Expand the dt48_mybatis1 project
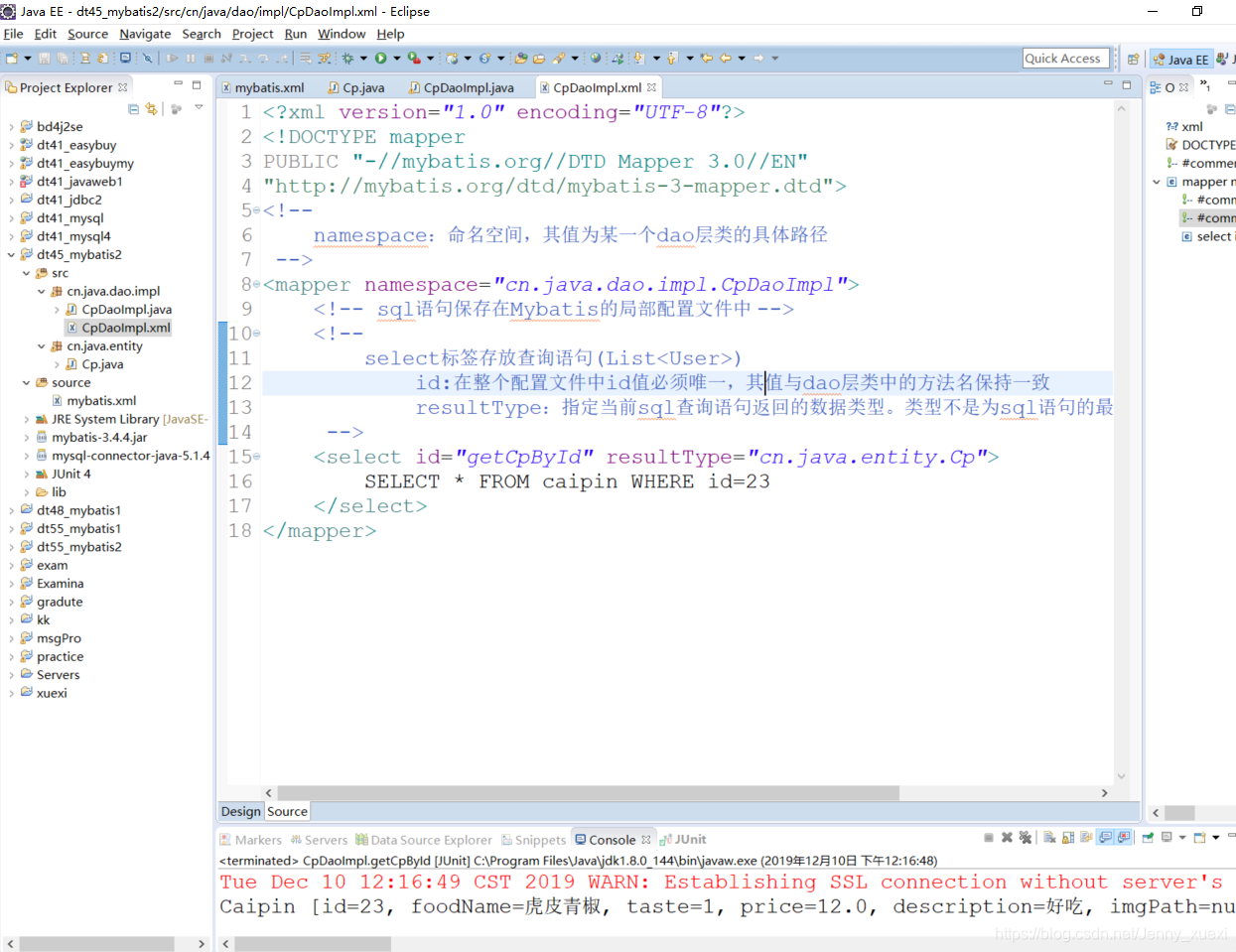The width and height of the screenshot is (1236, 952). [x=12, y=511]
